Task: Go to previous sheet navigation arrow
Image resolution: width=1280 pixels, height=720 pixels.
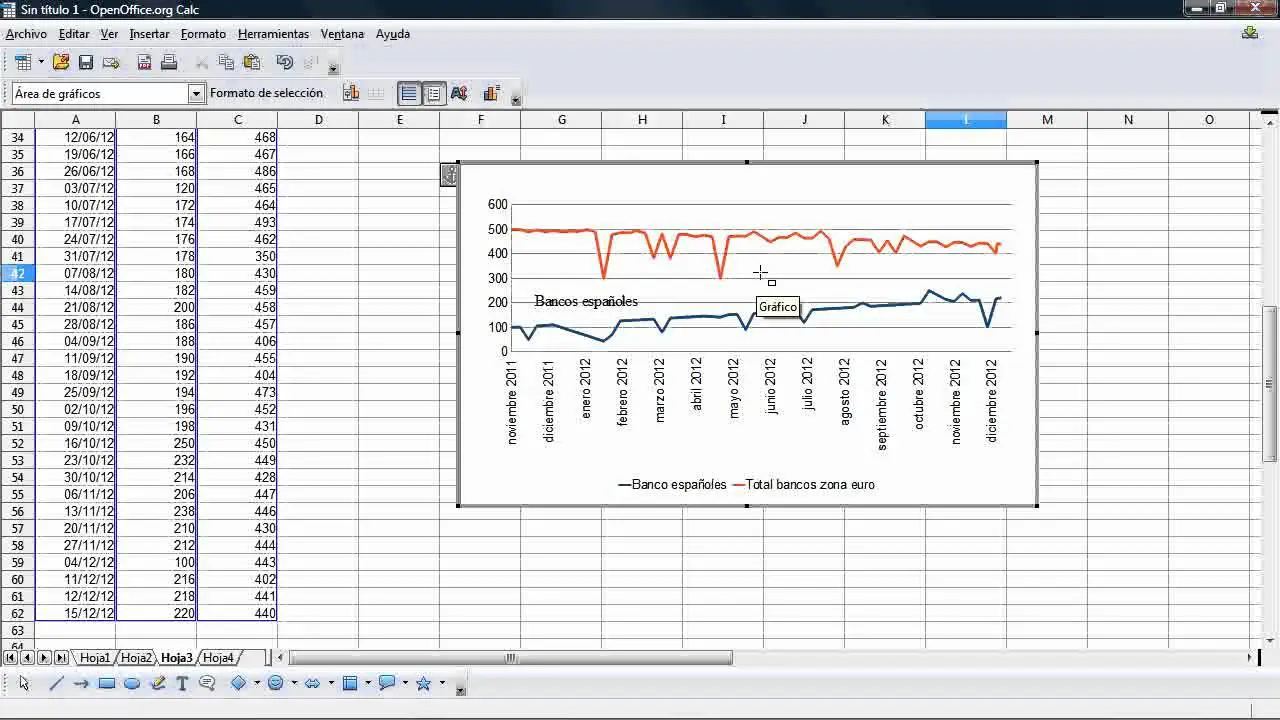Action: [x=27, y=658]
